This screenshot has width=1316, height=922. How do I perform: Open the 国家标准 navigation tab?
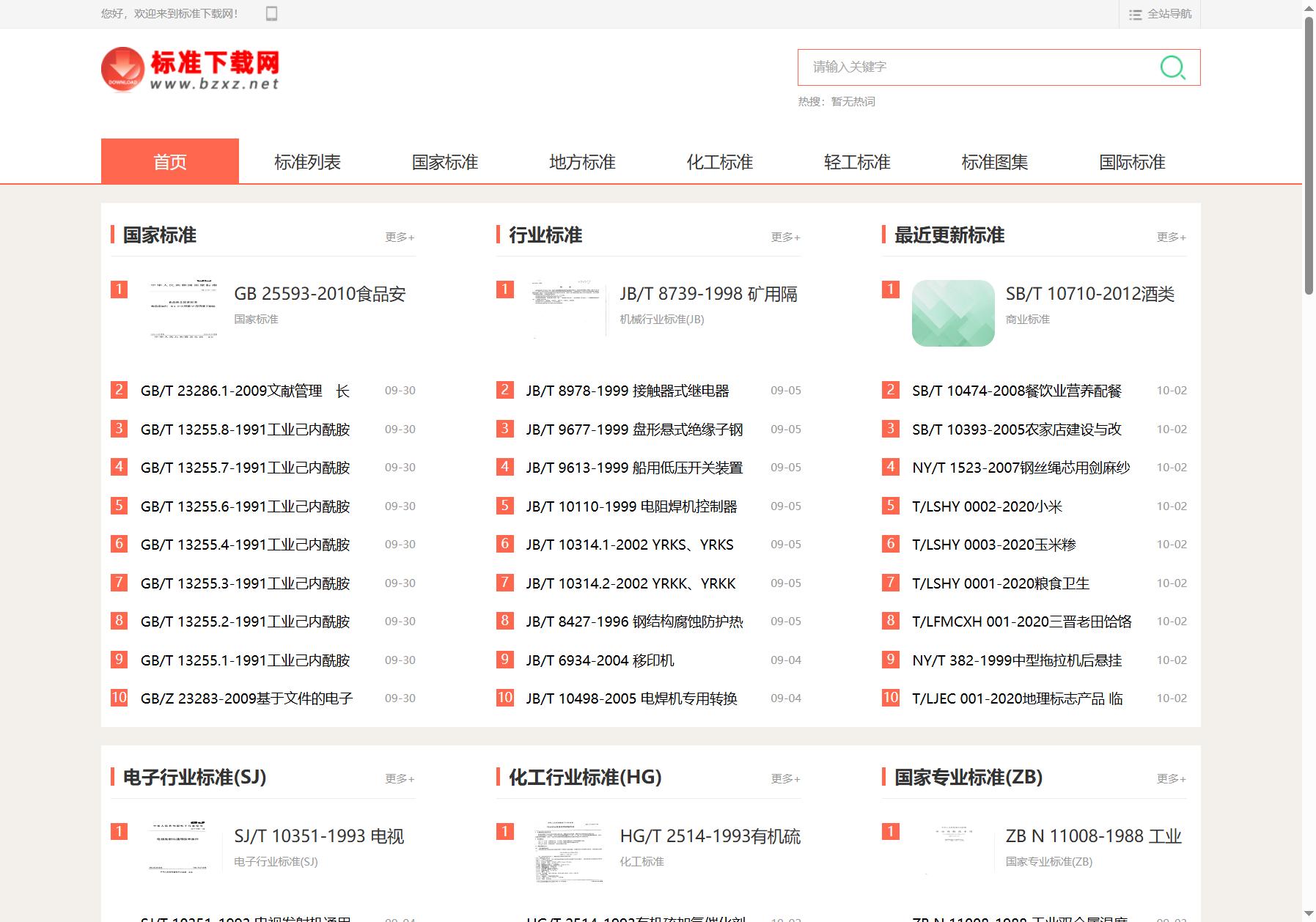[x=445, y=161]
